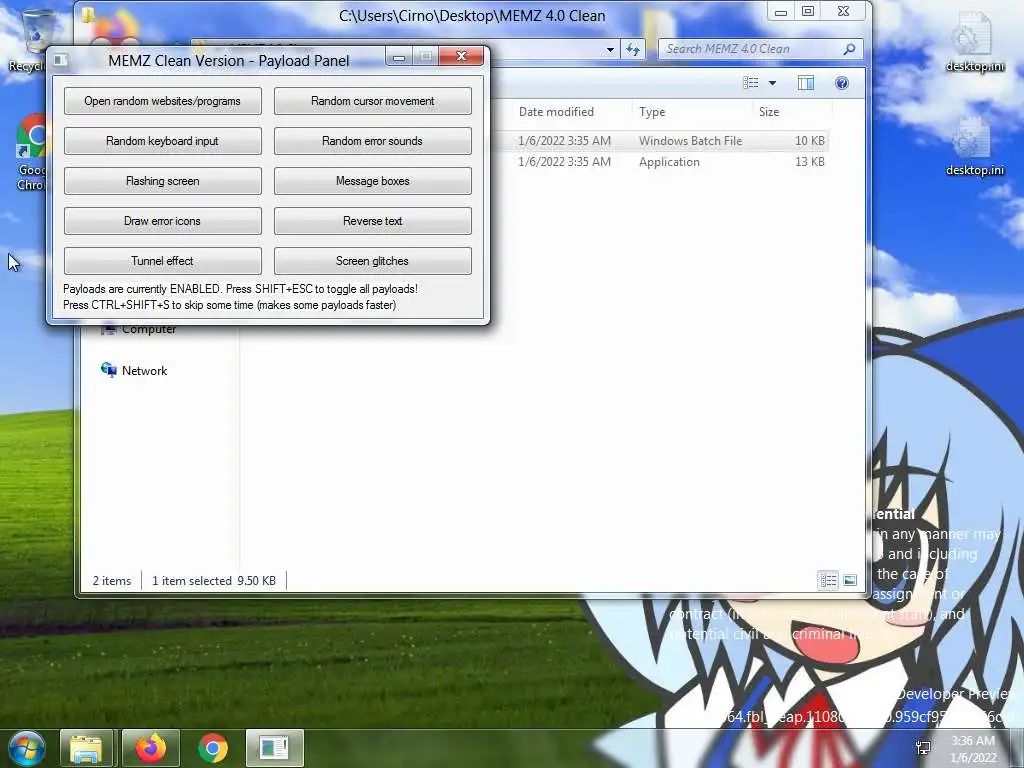Image resolution: width=1024 pixels, height=768 pixels.
Task: Click the '2 items' status bar text
Action: point(112,581)
